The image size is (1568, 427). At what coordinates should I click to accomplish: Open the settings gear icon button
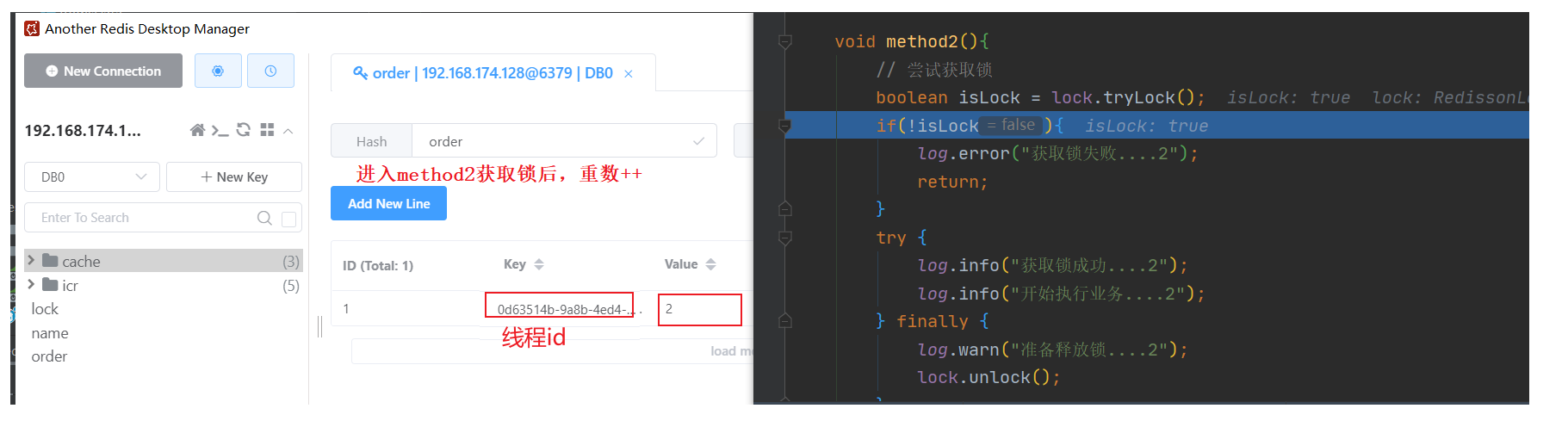[x=218, y=71]
